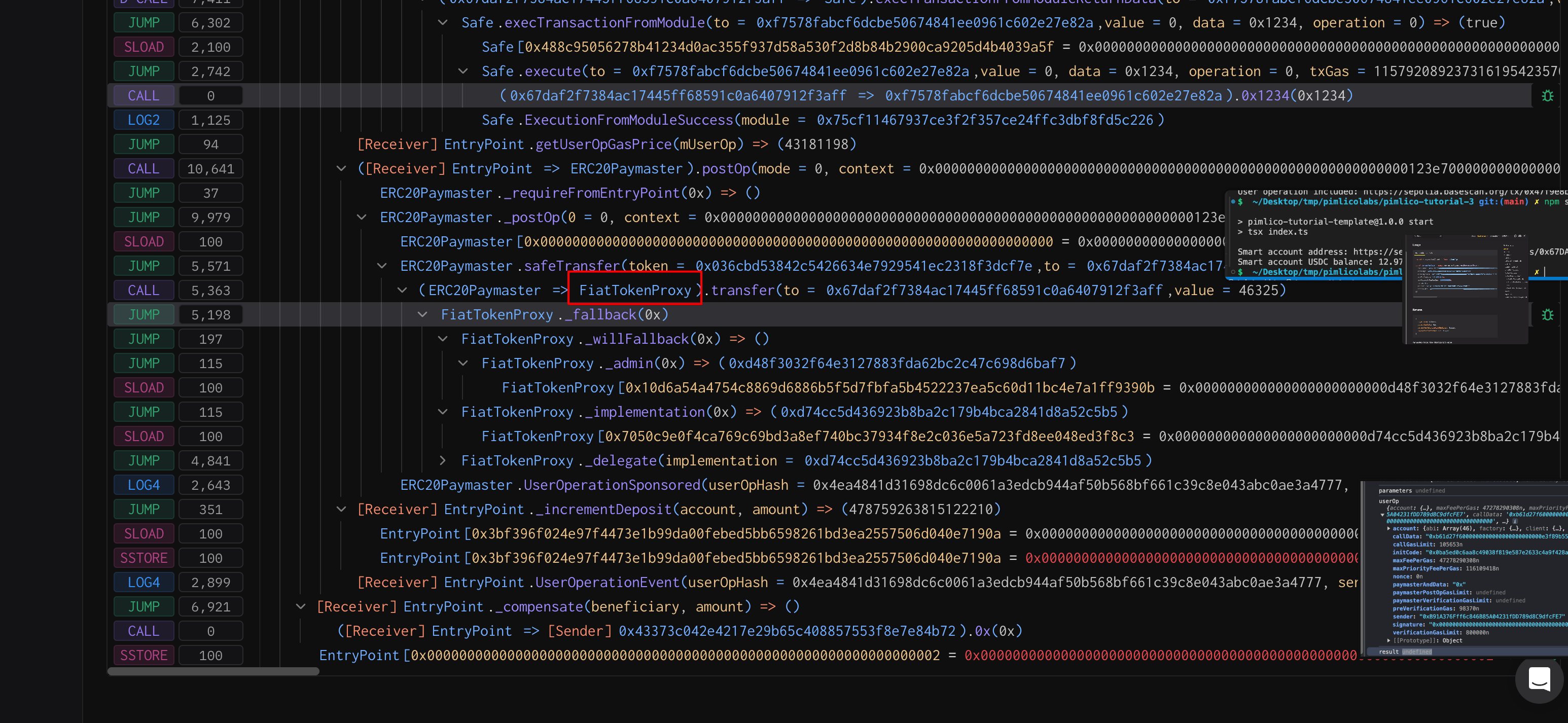This screenshot has height=723, width=1568.
Task: Click the gas value 94
Action: tap(210, 144)
